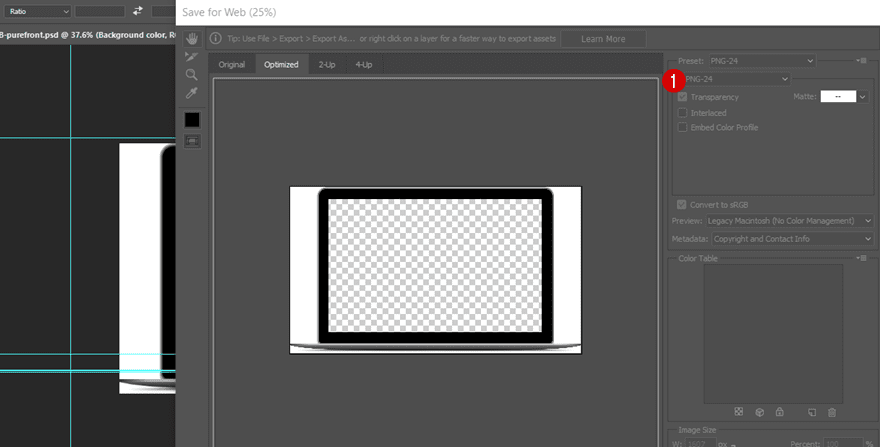Click the image width input field
The height and width of the screenshot is (447, 880).
tap(700, 444)
